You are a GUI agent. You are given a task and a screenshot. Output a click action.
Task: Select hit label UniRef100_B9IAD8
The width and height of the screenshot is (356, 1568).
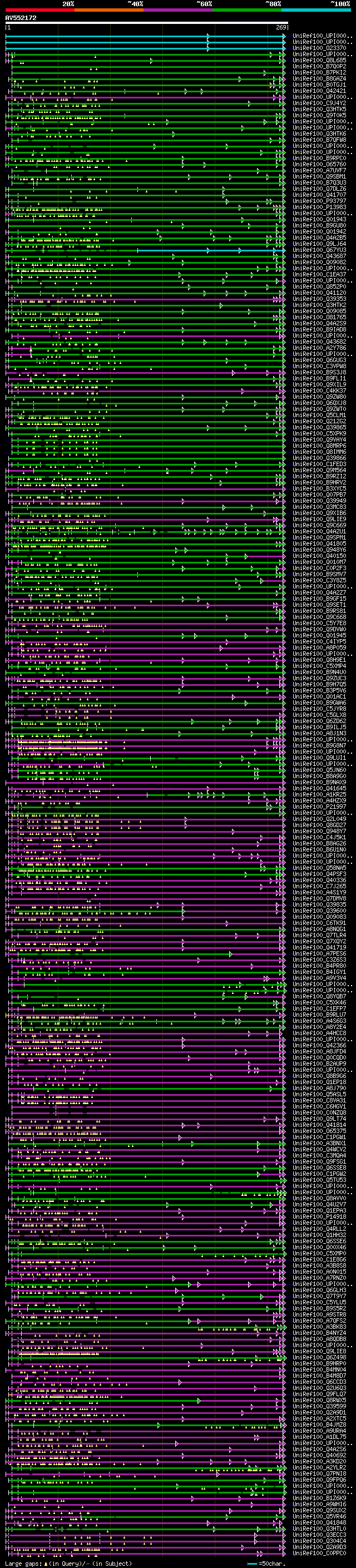click(319, 329)
